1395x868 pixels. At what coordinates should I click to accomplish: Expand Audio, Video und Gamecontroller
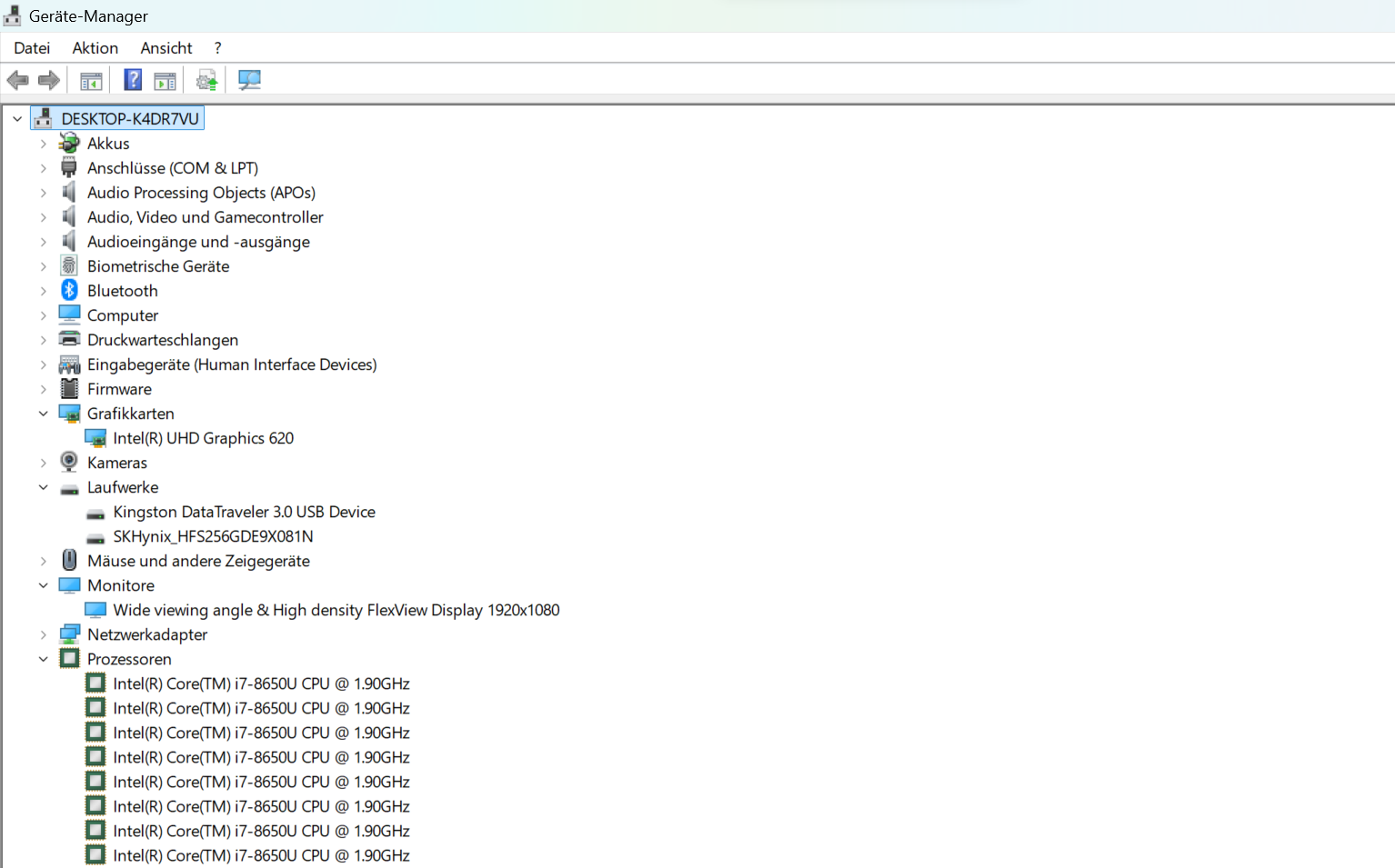(44, 217)
